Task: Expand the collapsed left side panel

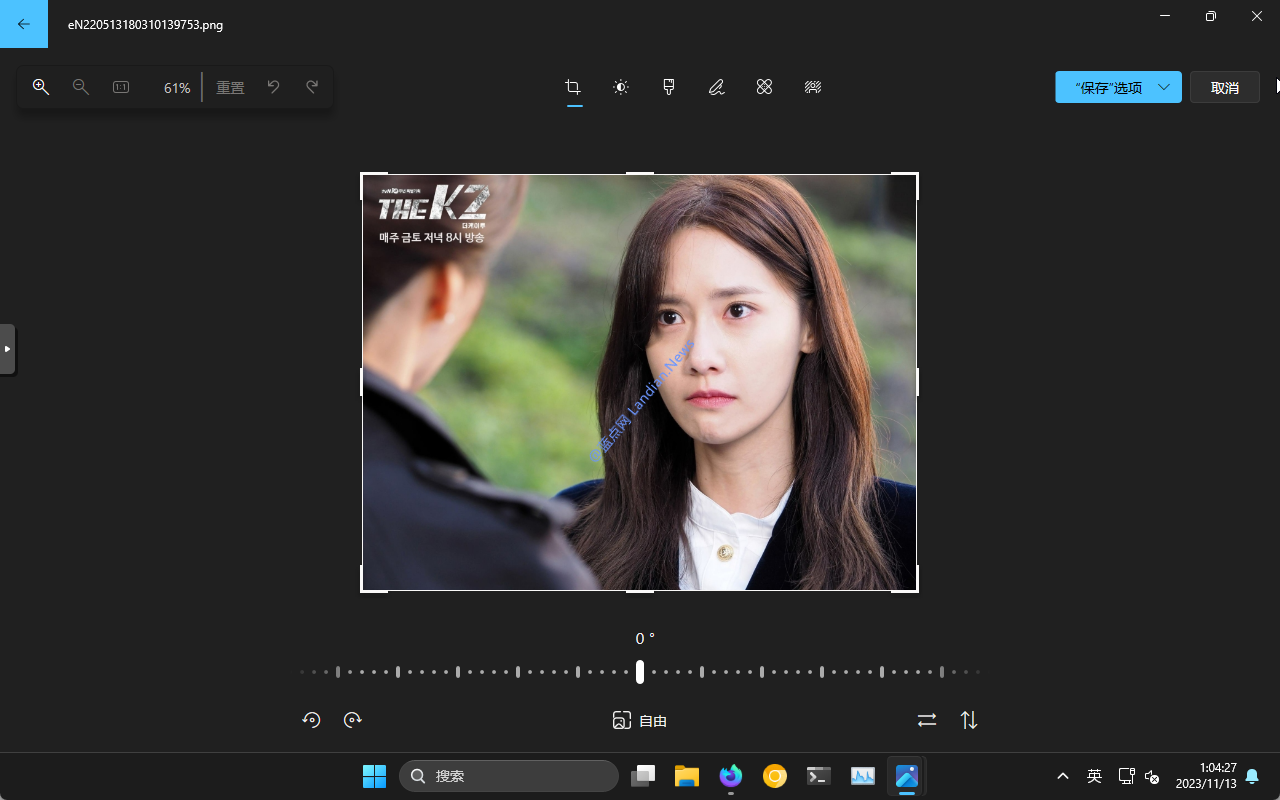Action: 7,349
